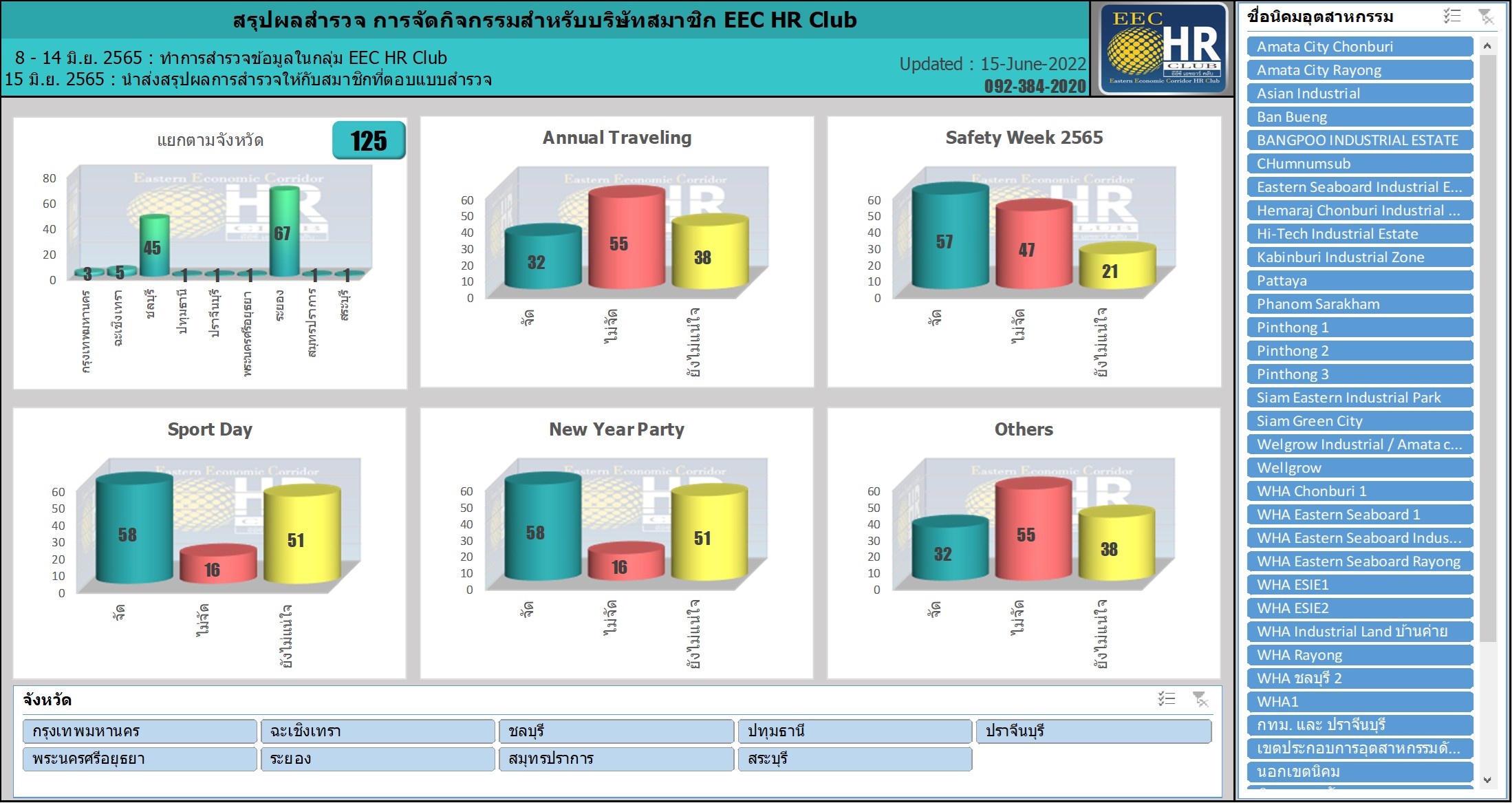Filter by WHA ชลบุรี 2

pyautogui.click(x=1360, y=678)
